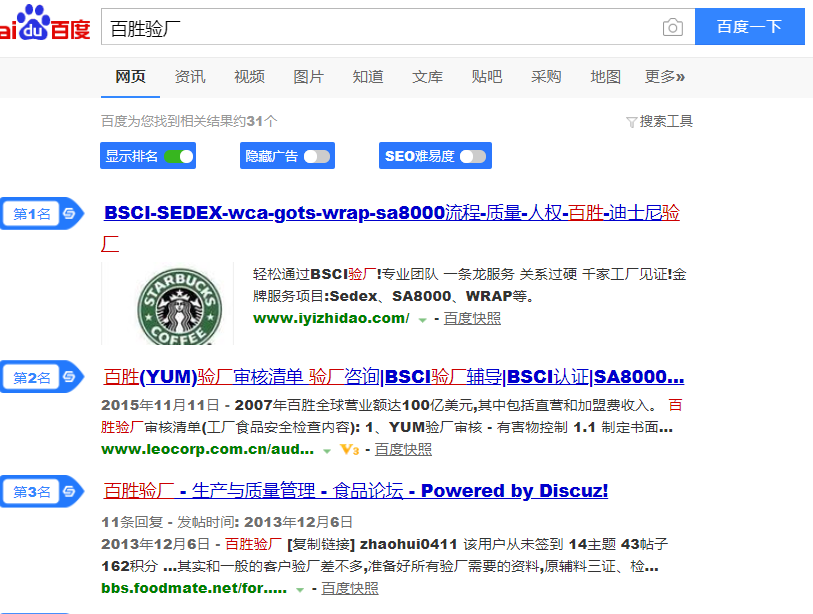Click snippet text 轻松通过BSCI验厂
Image resolution: width=813 pixels, height=614 pixels.
coord(315,274)
